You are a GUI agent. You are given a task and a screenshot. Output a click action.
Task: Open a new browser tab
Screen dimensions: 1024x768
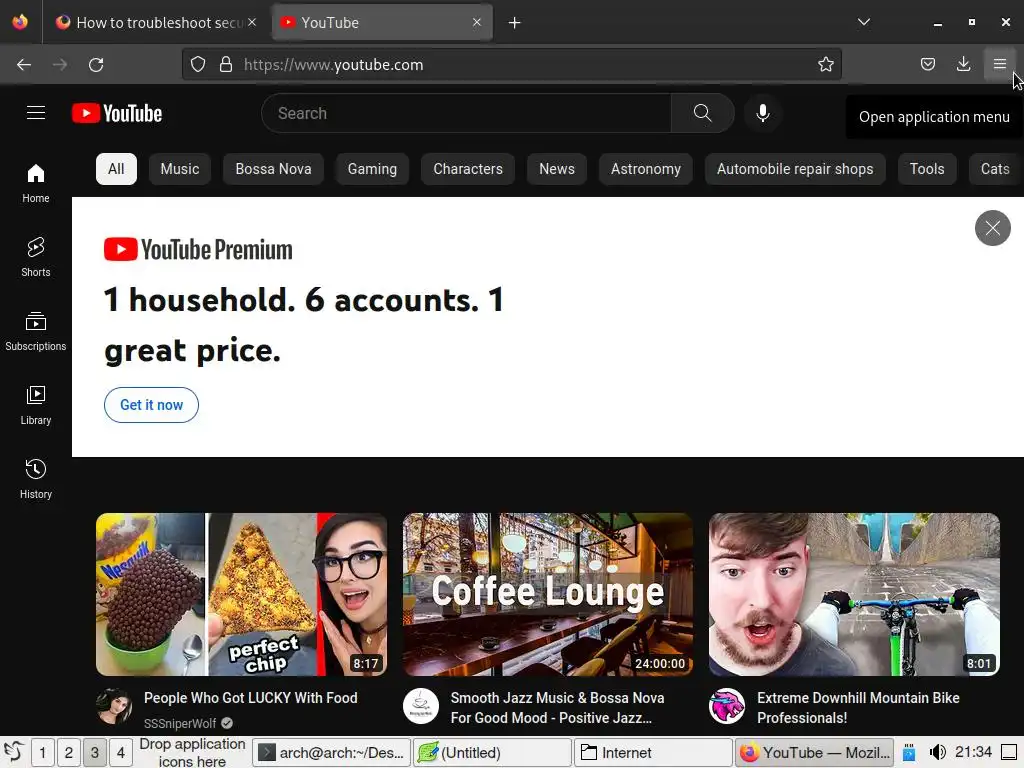pos(515,23)
